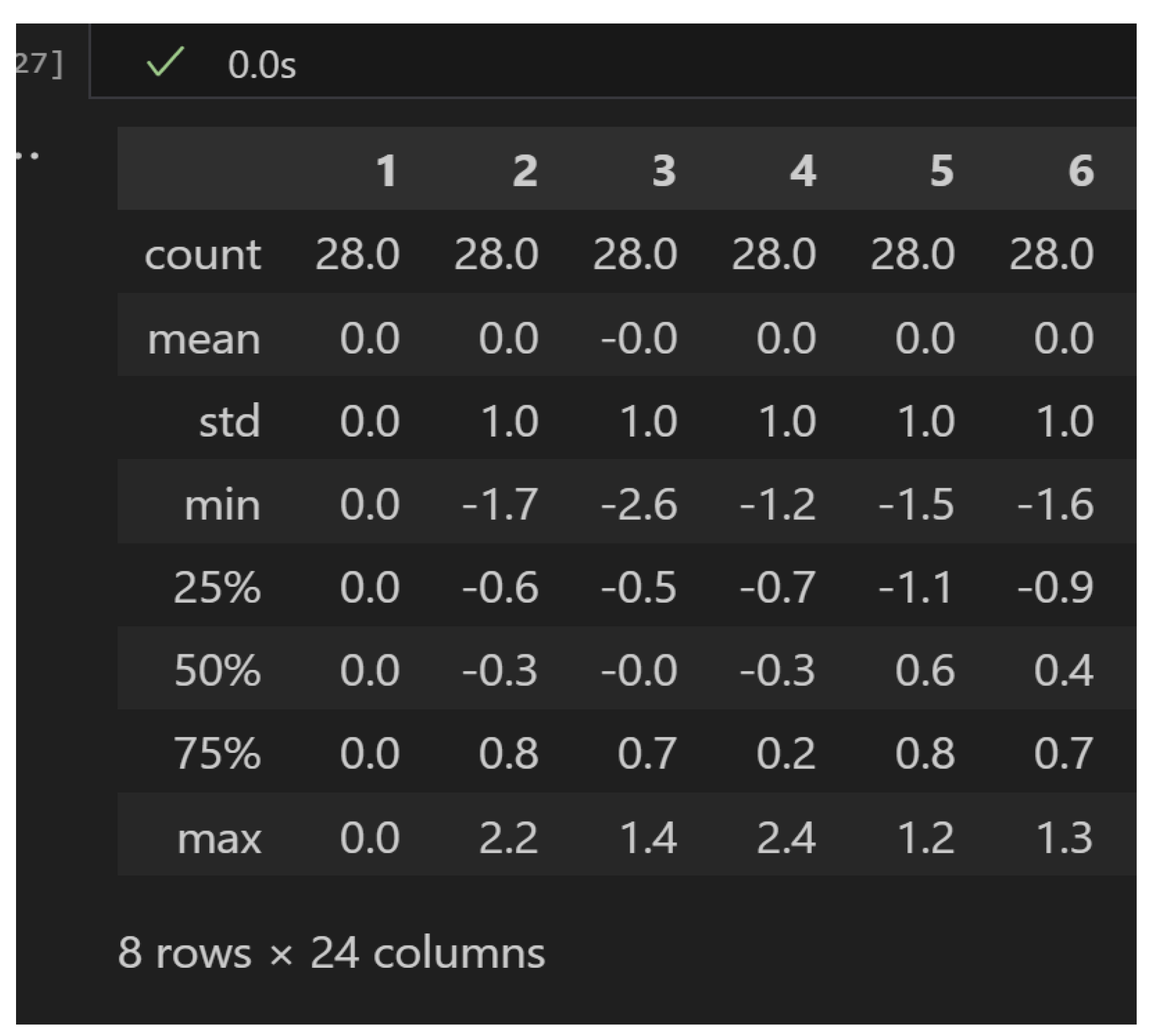Viewport: 1155px width, 1036px height.
Task: Select the 25% row label
Action: [x=217, y=586]
